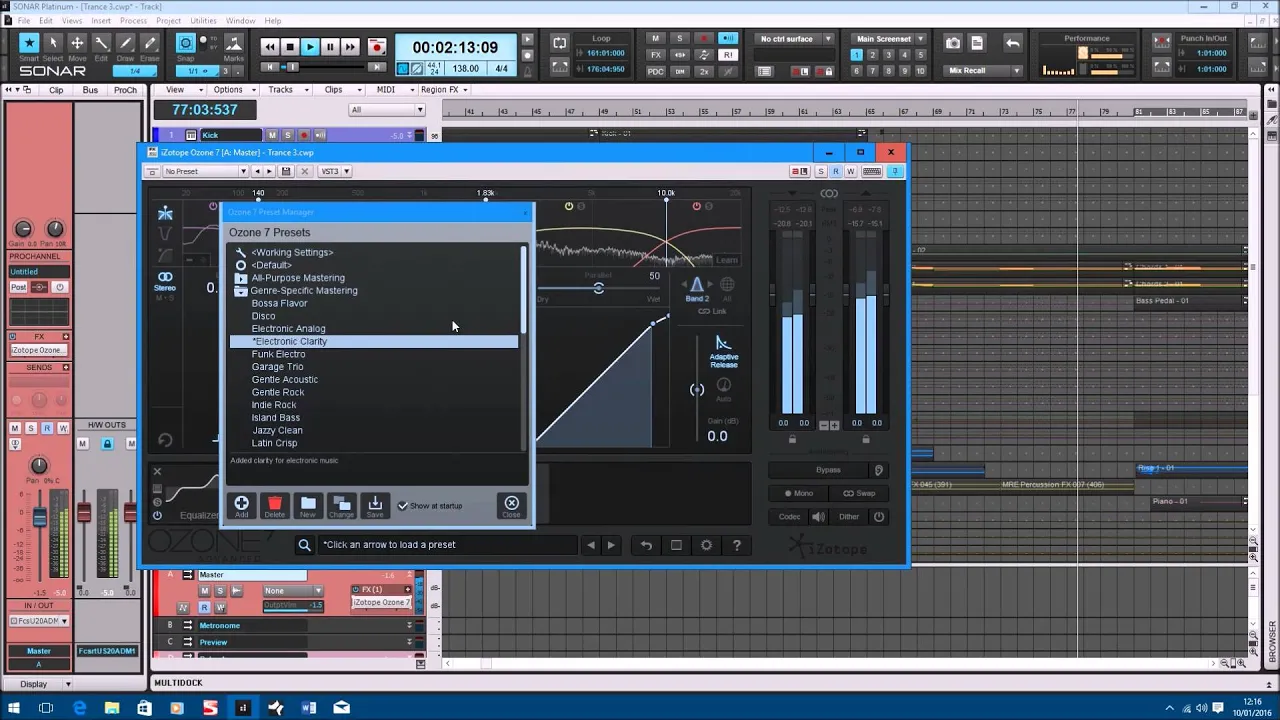Click the Master bus volume fader
The width and height of the screenshot is (1280, 720).
click(40, 516)
